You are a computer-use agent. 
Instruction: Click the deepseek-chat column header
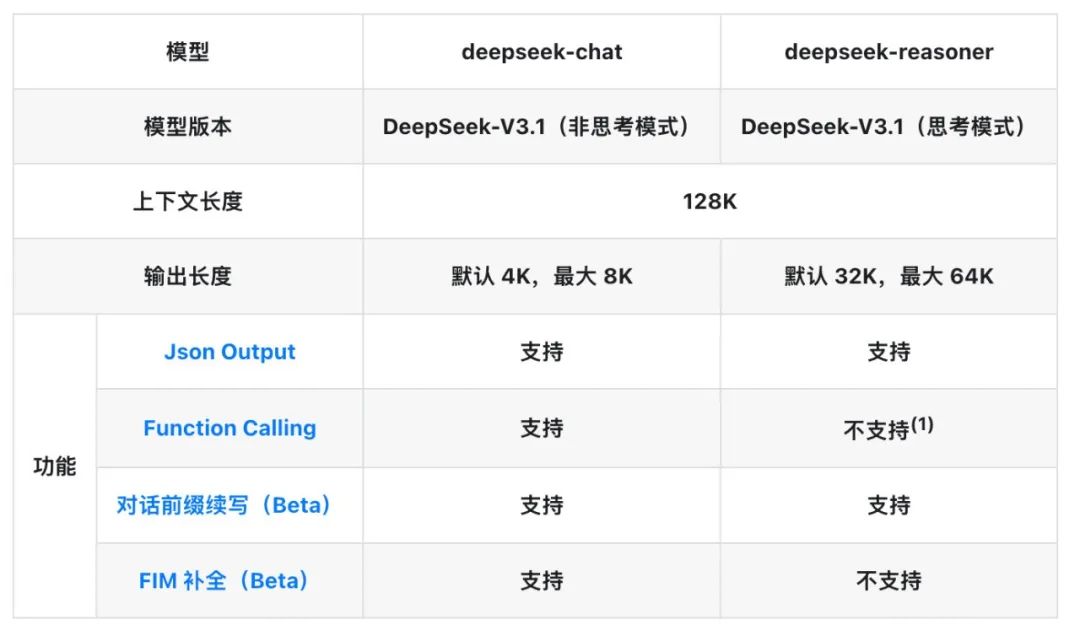click(541, 52)
